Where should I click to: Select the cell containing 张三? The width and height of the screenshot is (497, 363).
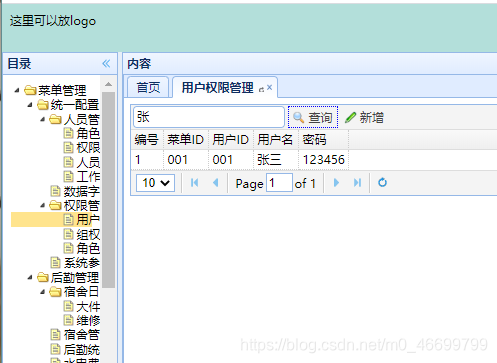point(276,160)
